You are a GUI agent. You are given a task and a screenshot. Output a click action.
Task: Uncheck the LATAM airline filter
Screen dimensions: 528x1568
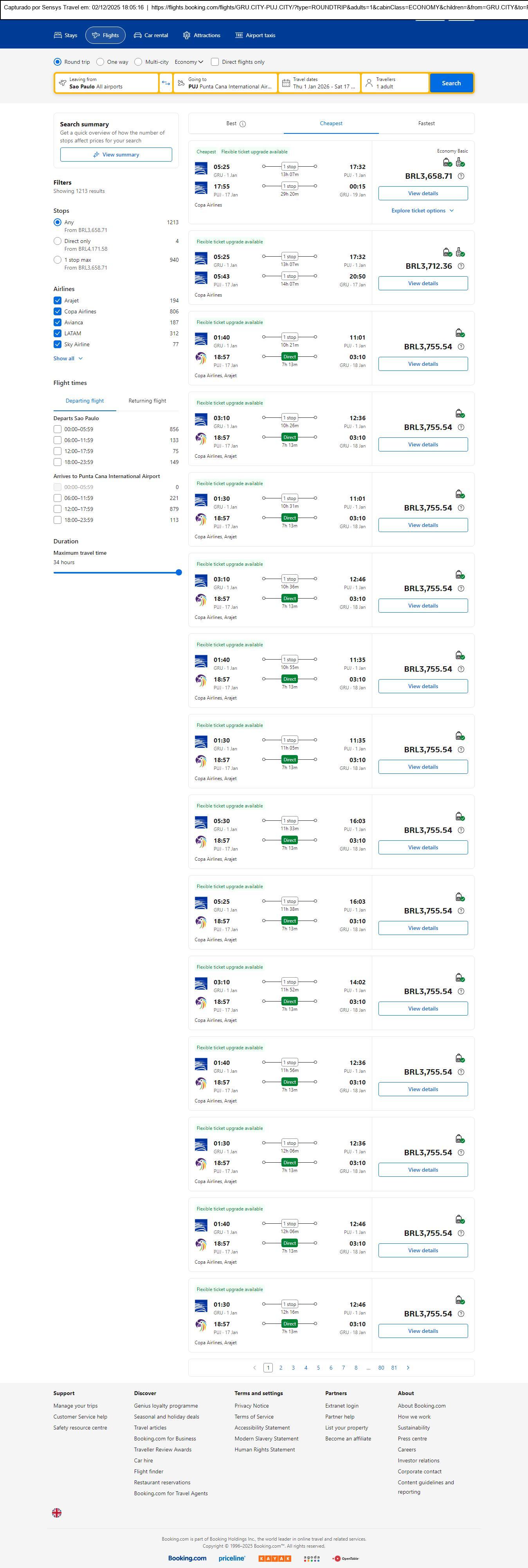(x=57, y=334)
